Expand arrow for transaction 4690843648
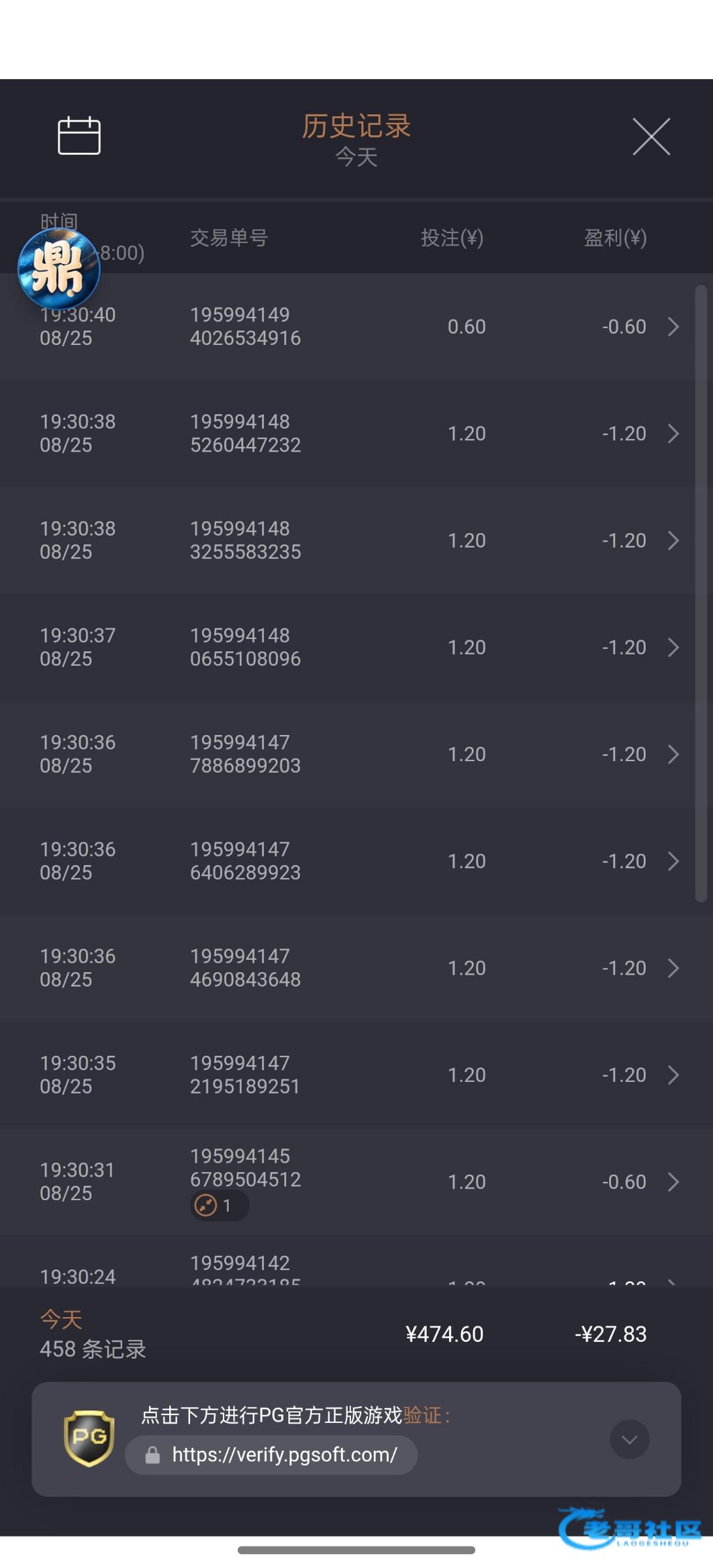The width and height of the screenshot is (713, 1568). [673, 968]
